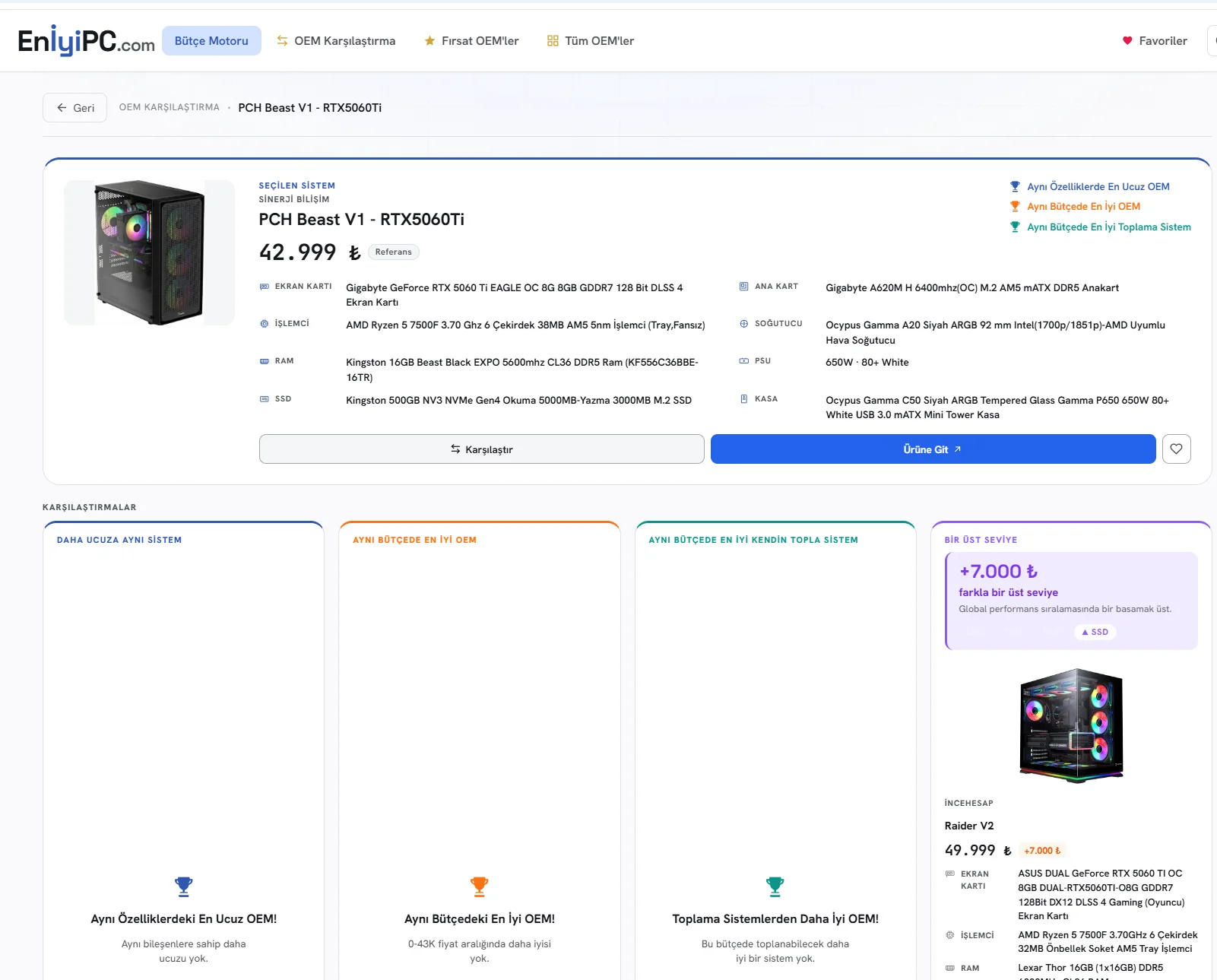Open Fırsat OEM'ler from the navigation
1217x980 pixels.
(471, 41)
